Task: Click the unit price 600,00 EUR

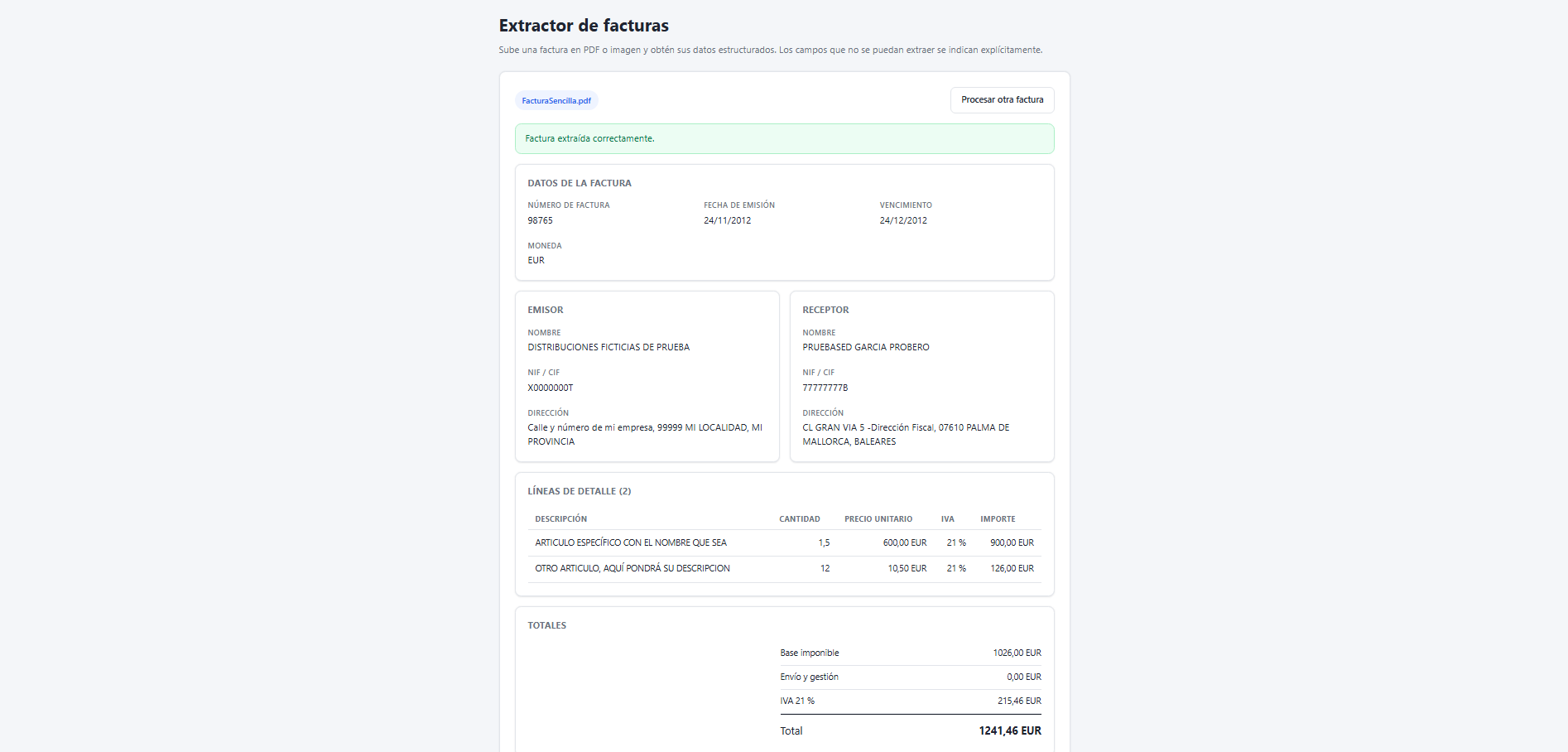Action: [x=904, y=542]
